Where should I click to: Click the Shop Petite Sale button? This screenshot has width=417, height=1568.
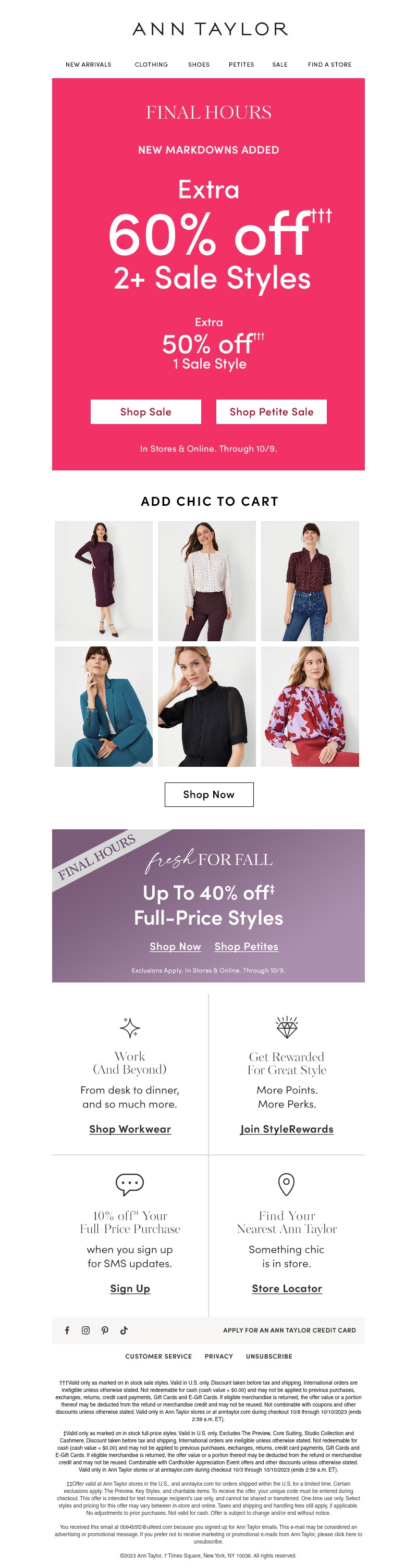click(272, 412)
